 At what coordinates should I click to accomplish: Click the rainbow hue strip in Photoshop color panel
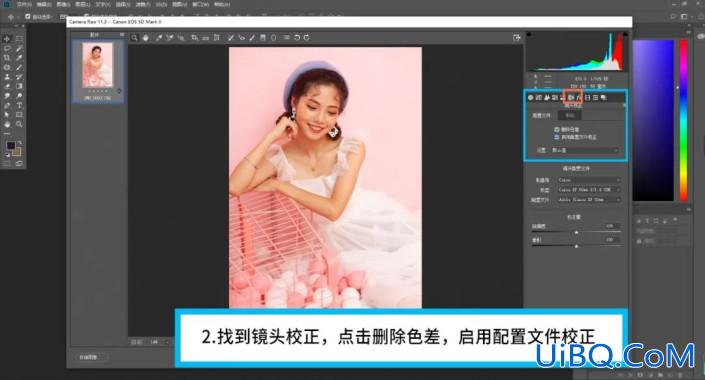(x=683, y=120)
